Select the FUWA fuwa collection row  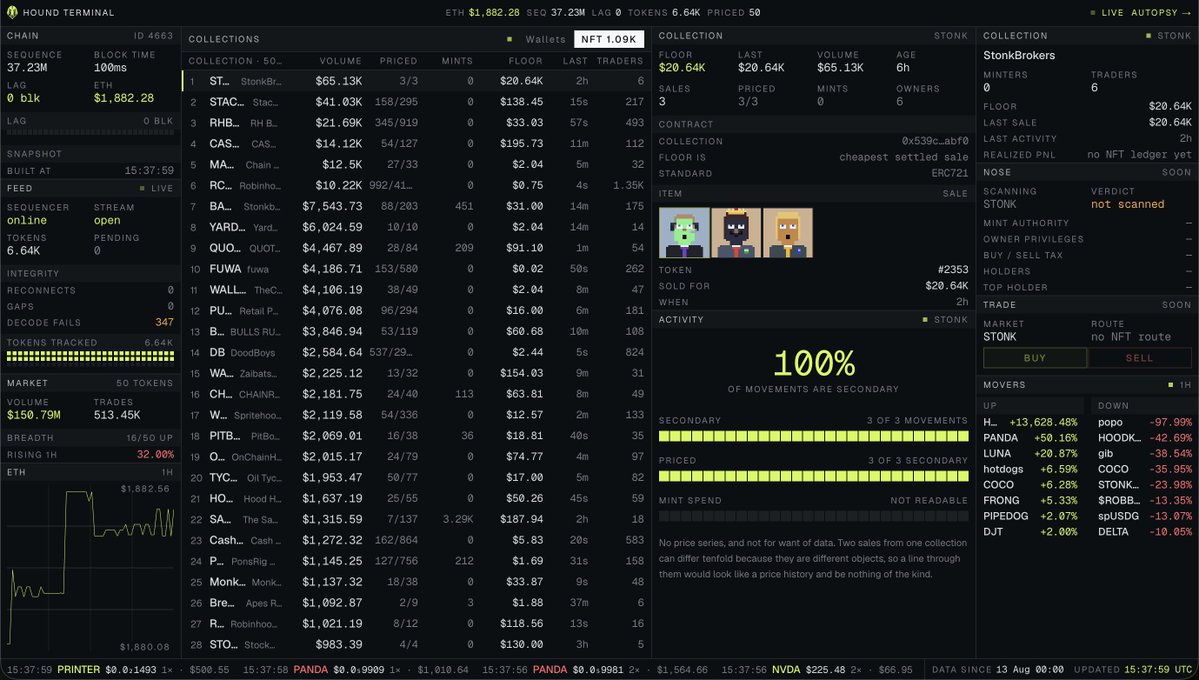pos(417,268)
